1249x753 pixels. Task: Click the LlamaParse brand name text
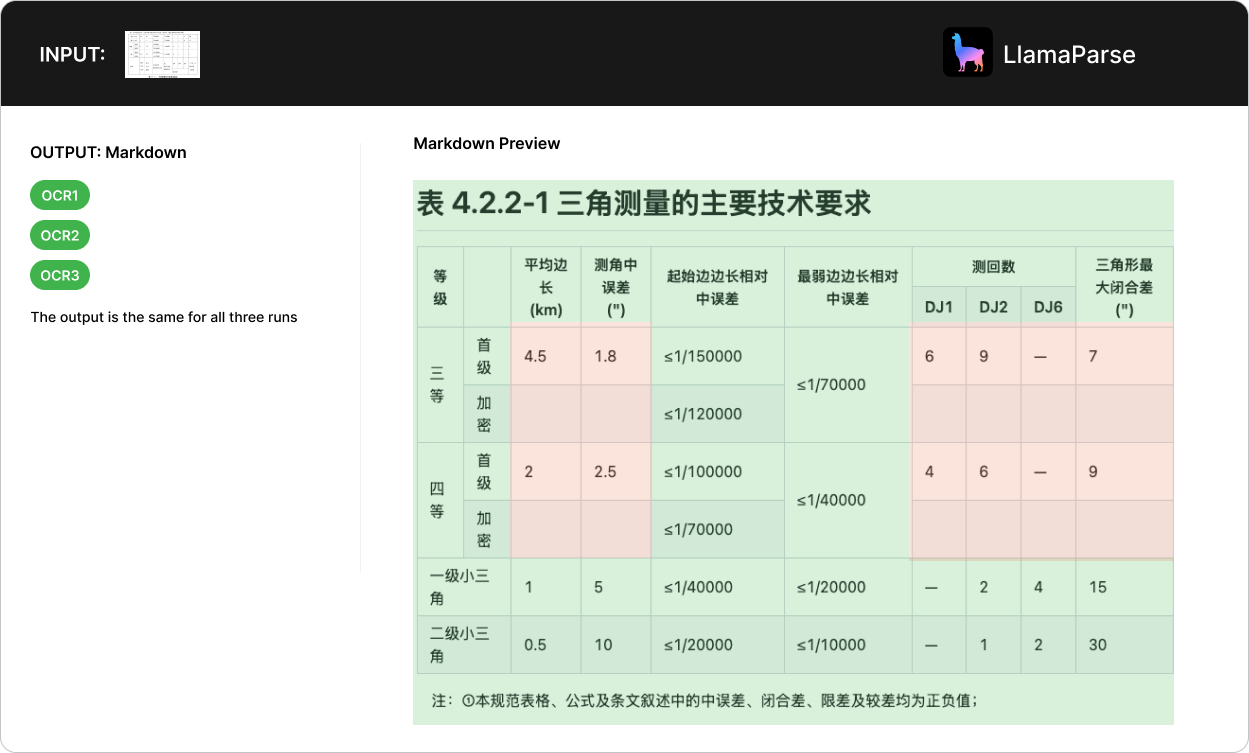(x=1068, y=54)
